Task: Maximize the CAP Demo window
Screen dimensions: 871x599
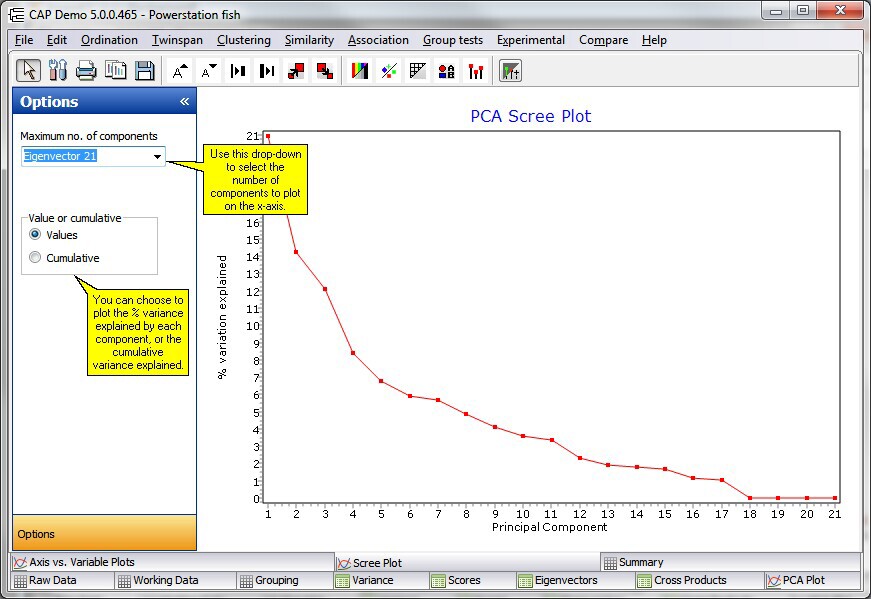Action: click(x=803, y=11)
